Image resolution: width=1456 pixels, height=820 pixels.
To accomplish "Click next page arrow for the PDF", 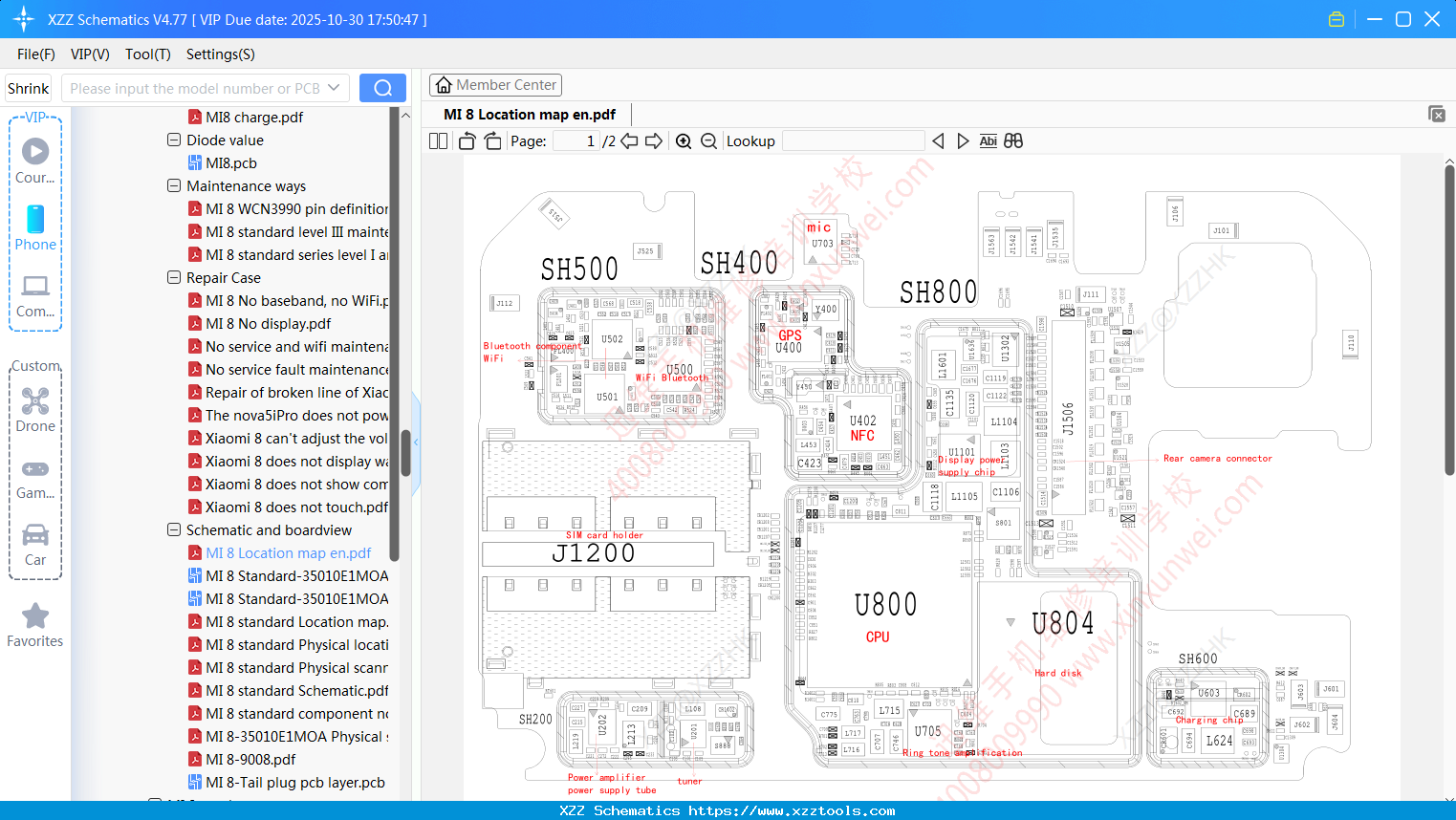I will (653, 140).
